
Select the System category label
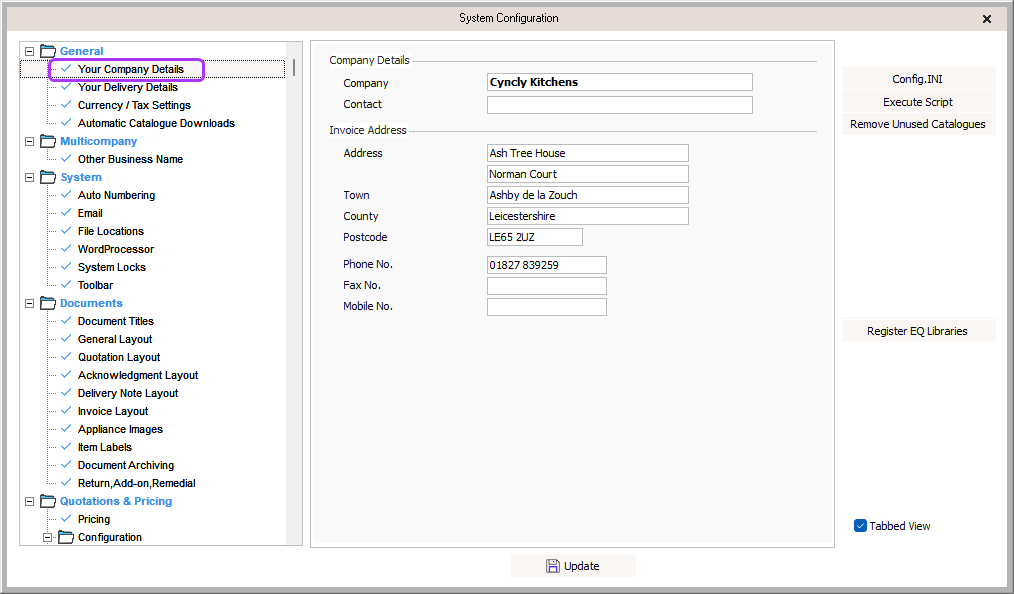click(81, 177)
